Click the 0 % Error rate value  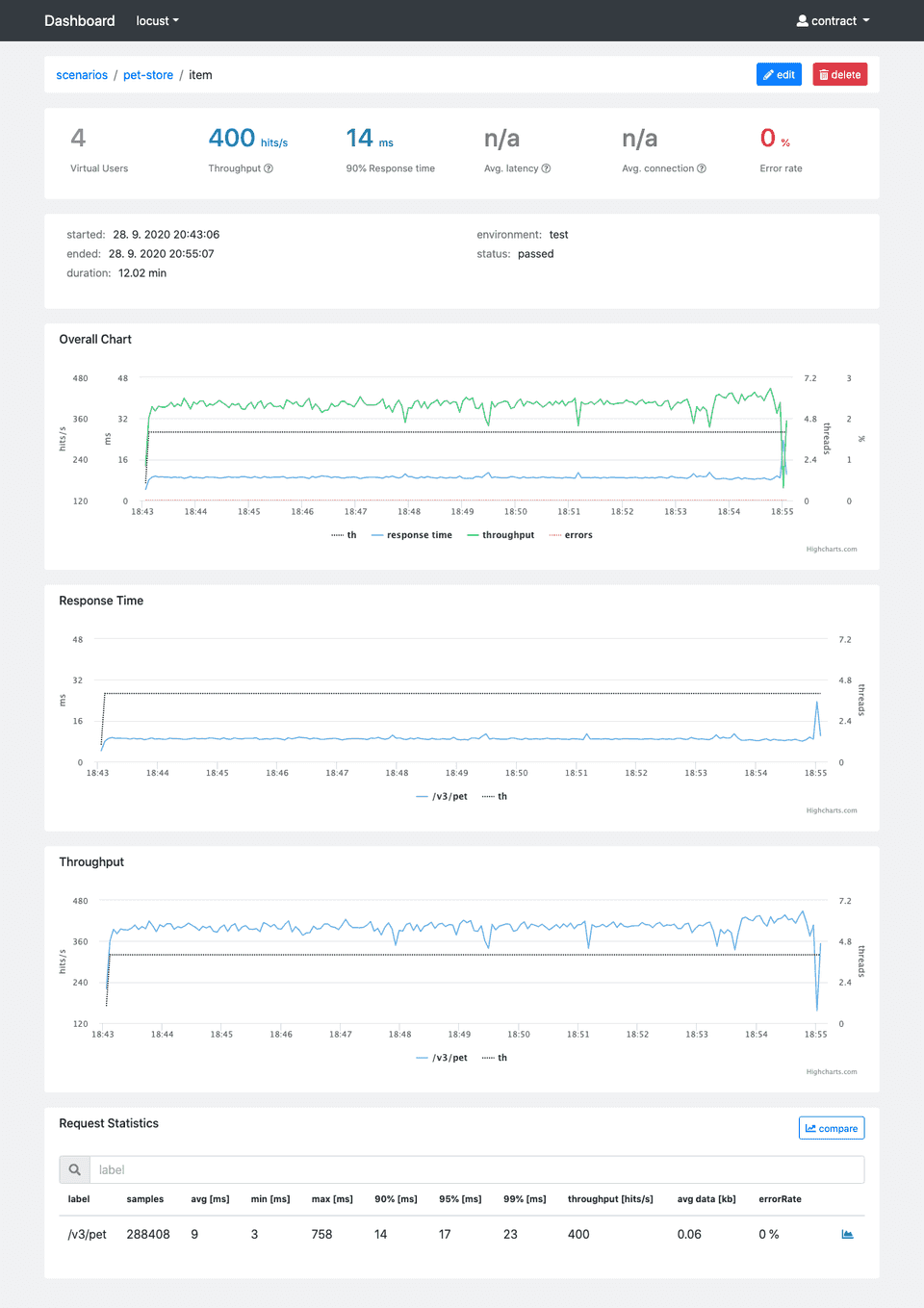[x=775, y=139]
